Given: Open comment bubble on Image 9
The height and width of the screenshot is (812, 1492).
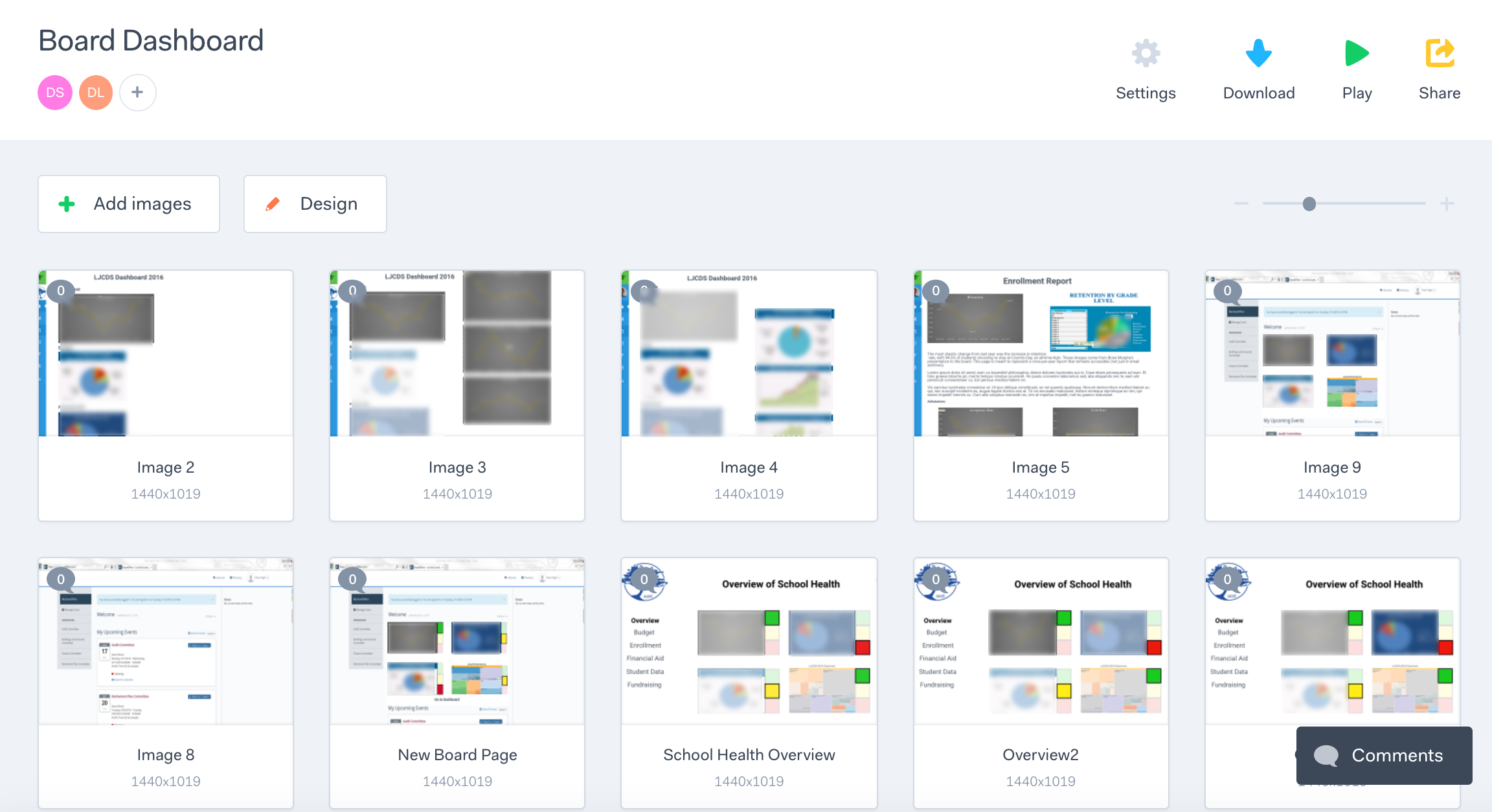Looking at the screenshot, I should pos(1227,291).
